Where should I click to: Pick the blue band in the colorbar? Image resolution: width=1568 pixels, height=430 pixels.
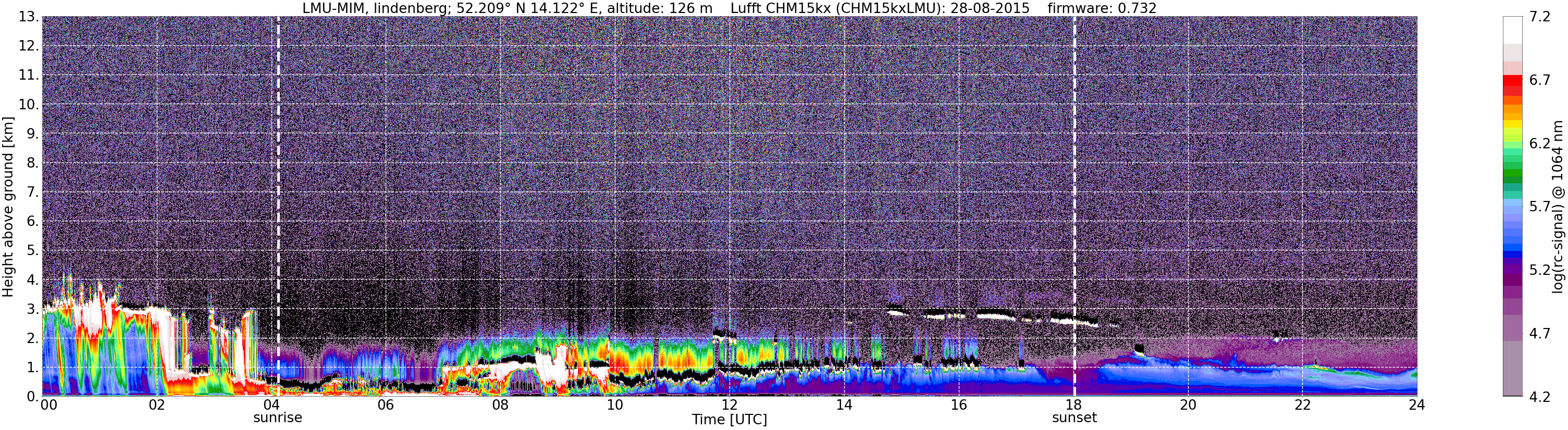(x=1512, y=254)
